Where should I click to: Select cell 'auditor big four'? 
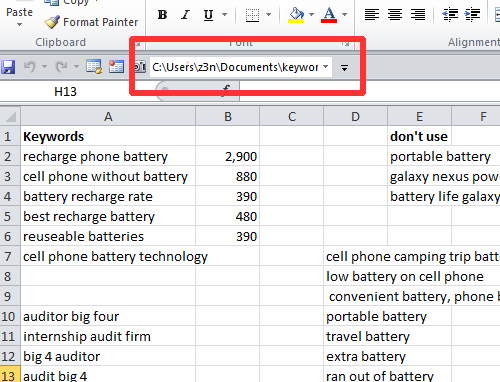[108, 317]
